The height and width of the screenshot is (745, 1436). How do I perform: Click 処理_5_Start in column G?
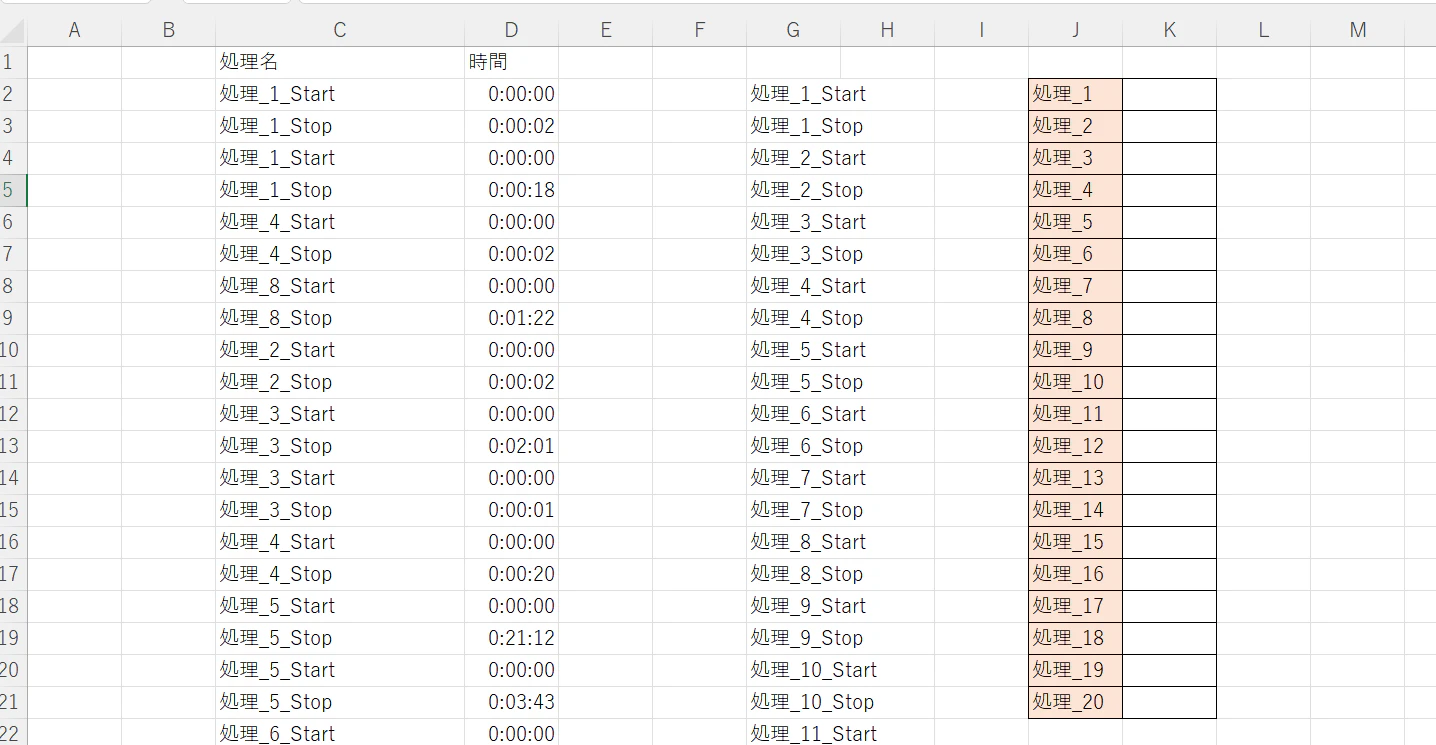[x=808, y=350]
